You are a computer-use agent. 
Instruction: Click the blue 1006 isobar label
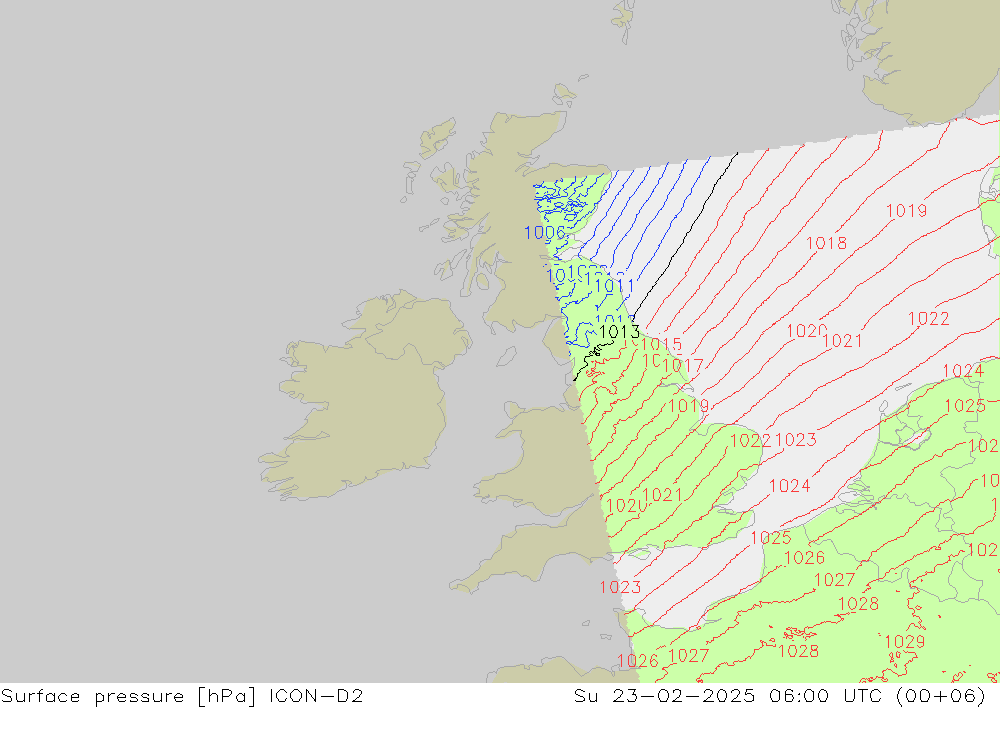pyautogui.click(x=544, y=233)
